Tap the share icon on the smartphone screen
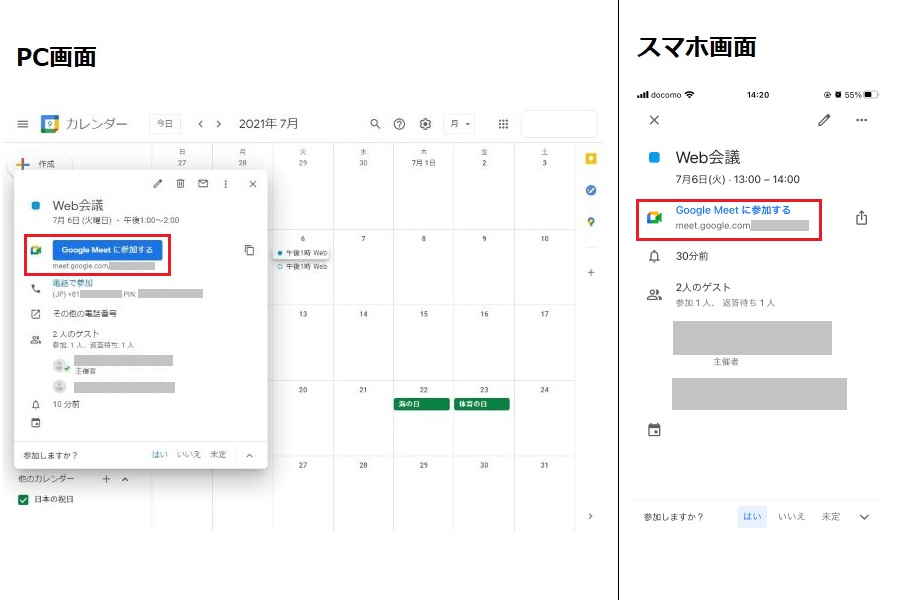This screenshot has width=900, height=600. 861,218
